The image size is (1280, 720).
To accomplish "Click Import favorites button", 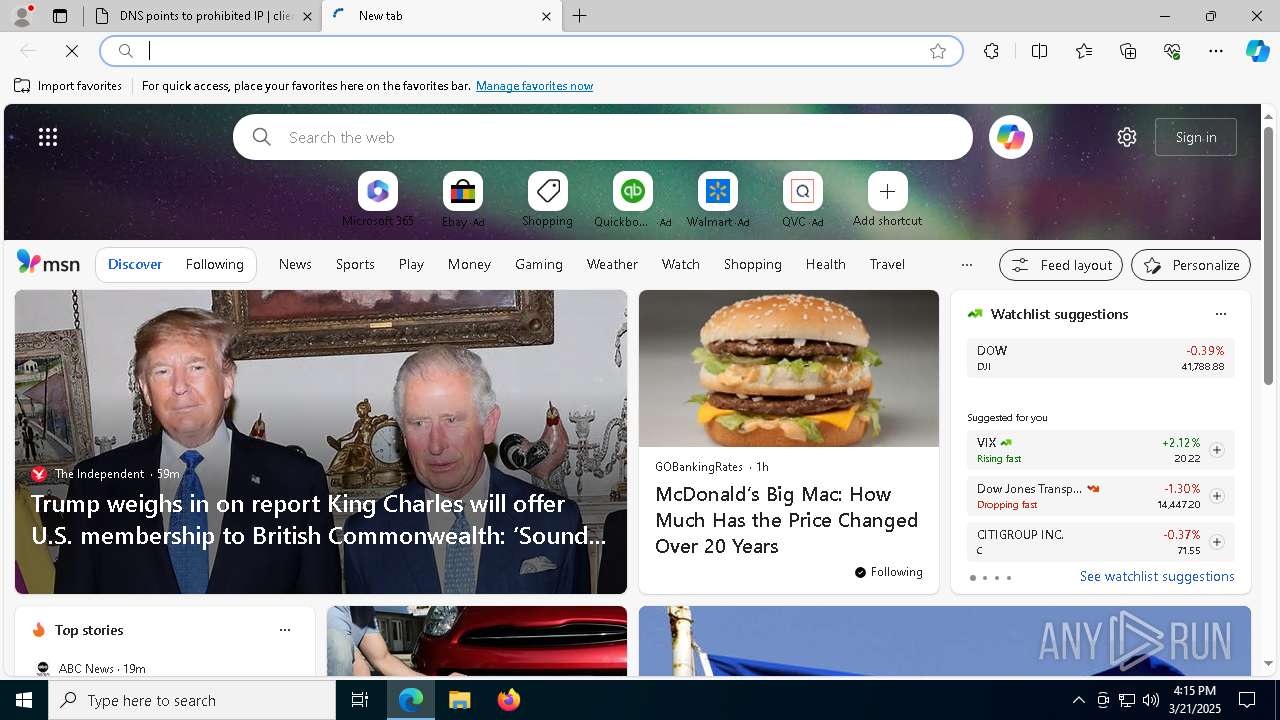I will point(68,86).
